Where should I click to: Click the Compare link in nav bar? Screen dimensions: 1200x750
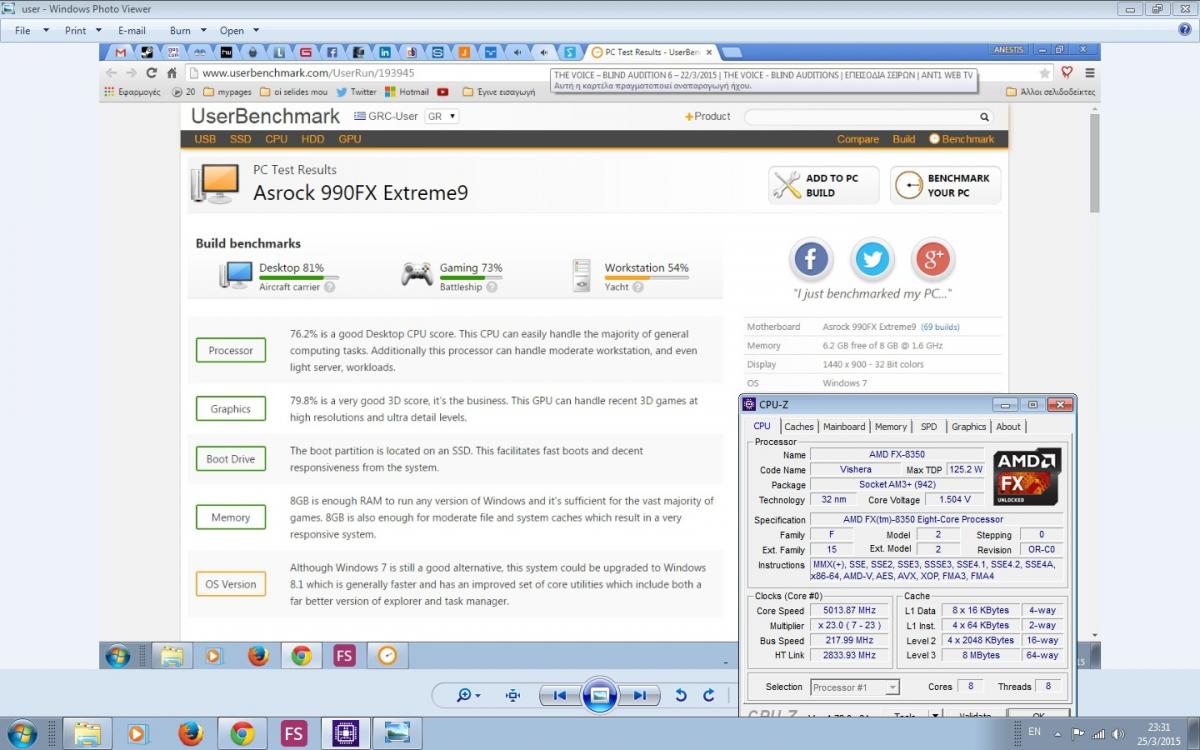pyautogui.click(x=858, y=139)
